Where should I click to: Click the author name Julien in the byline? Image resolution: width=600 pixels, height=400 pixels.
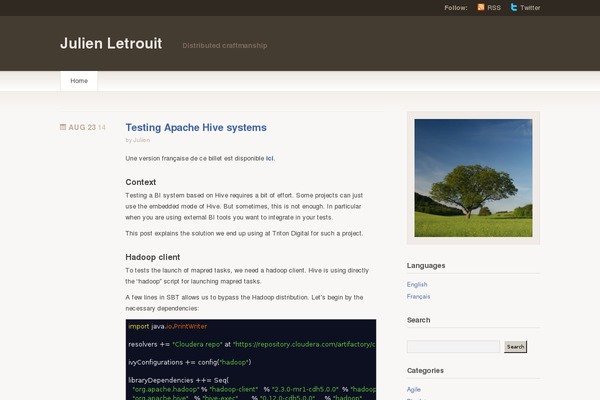[142, 140]
